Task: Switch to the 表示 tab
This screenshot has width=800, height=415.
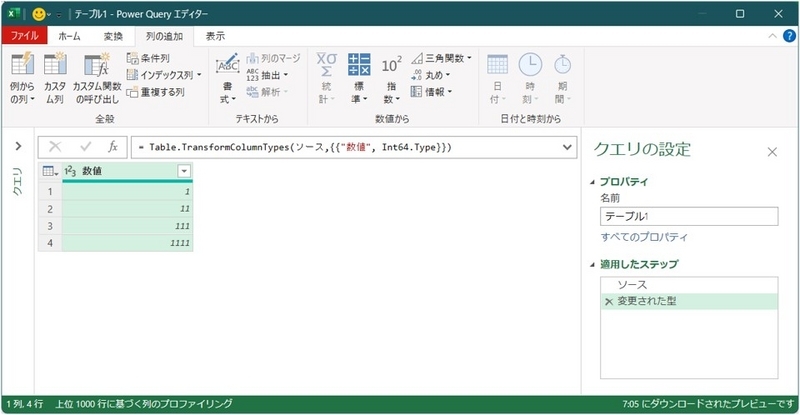Action: pos(215,36)
